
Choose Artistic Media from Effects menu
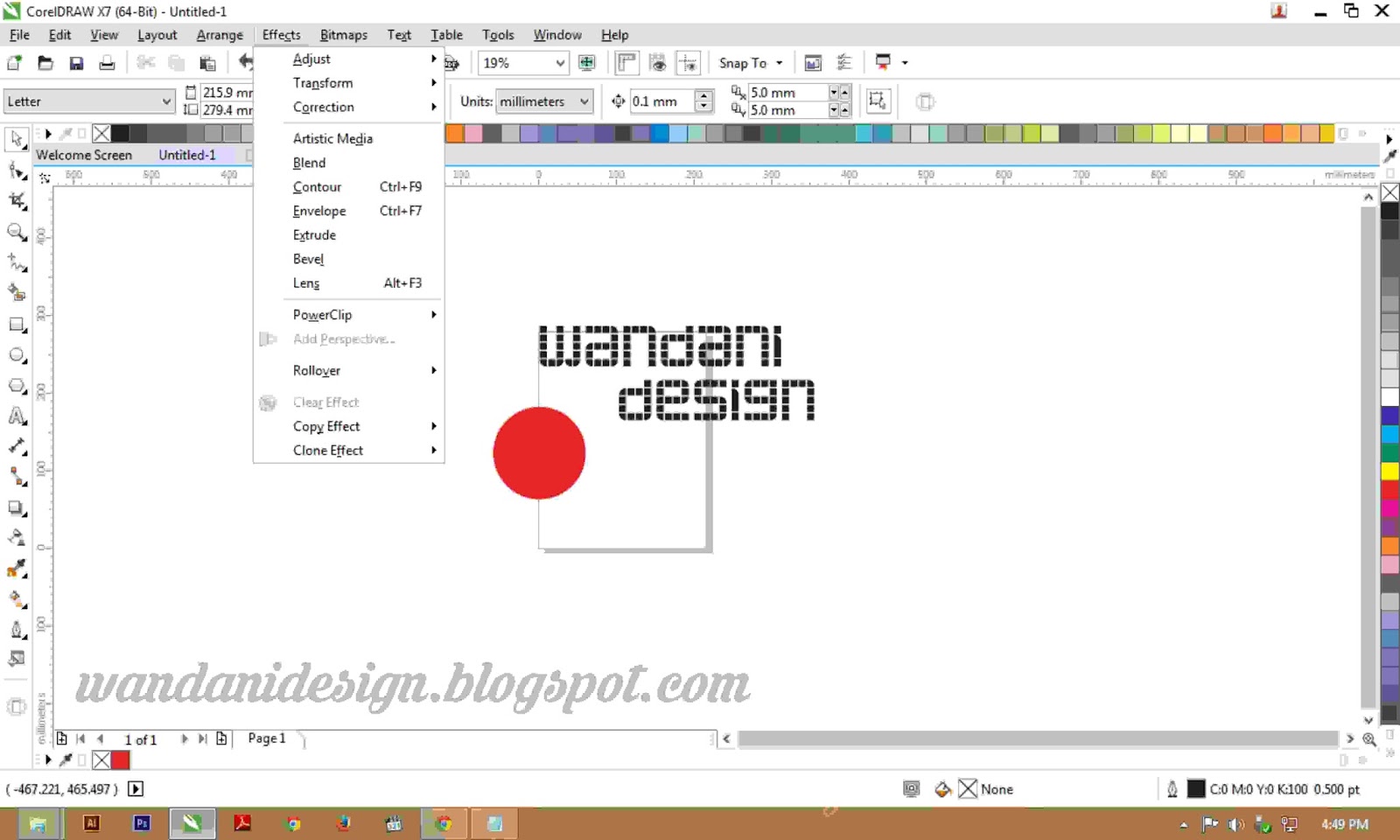349,138
